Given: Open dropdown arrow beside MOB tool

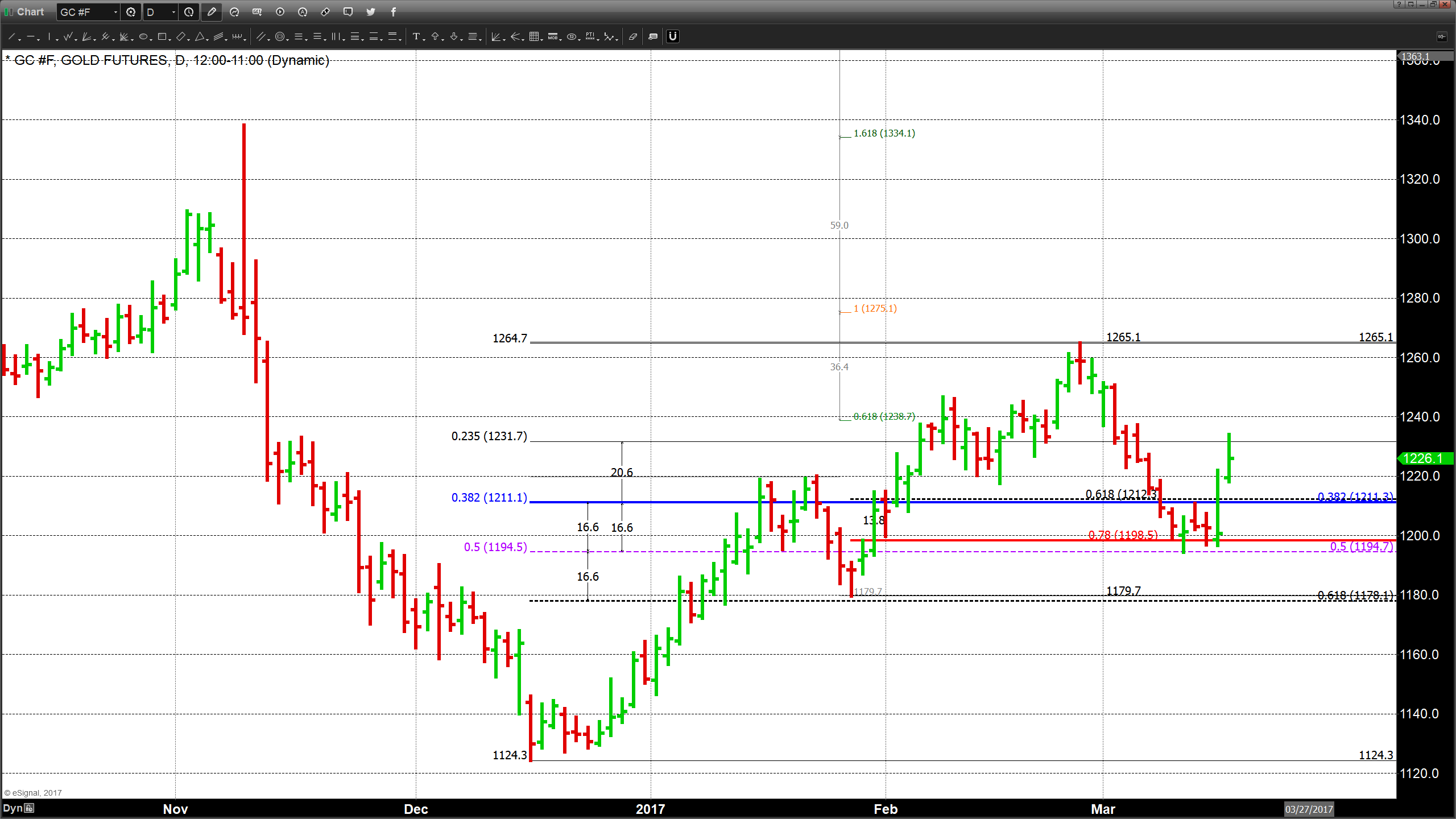Looking at the screenshot, I should point(561,39).
